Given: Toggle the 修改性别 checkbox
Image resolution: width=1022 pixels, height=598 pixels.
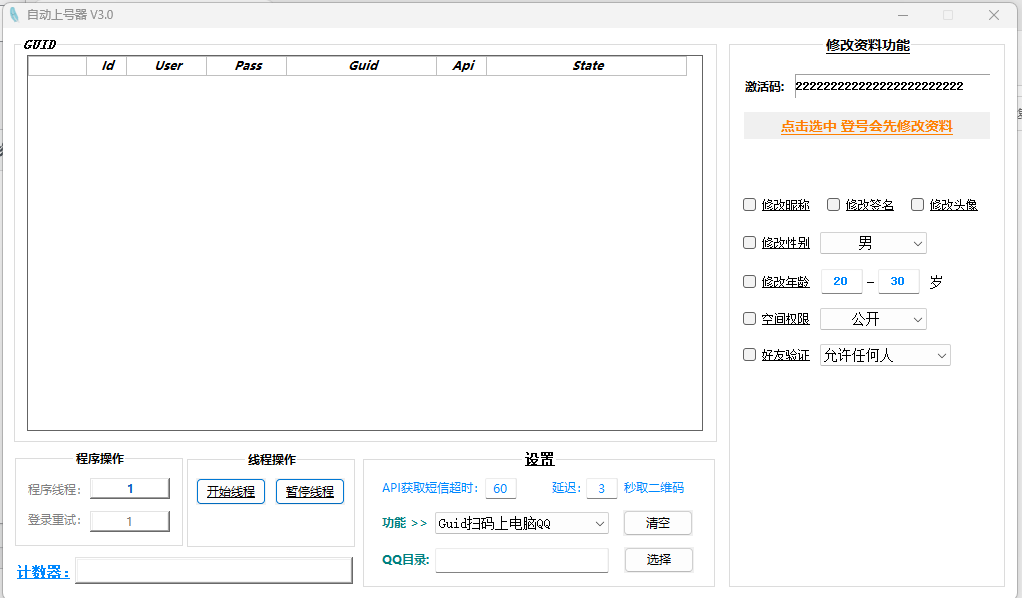Looking at the screenshot, I should pyautogui.click(x=749, y=243).
